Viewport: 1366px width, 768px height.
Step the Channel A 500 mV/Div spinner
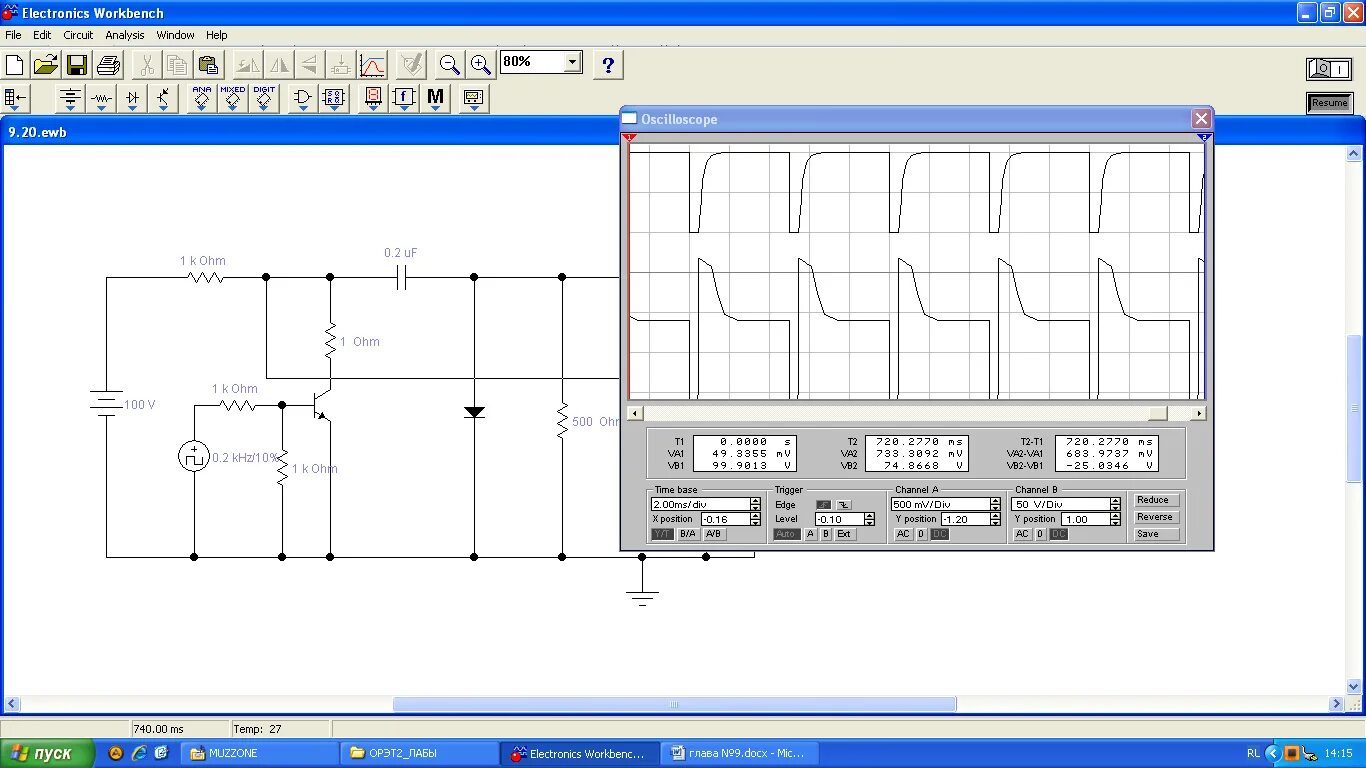(x=995, y=505)
